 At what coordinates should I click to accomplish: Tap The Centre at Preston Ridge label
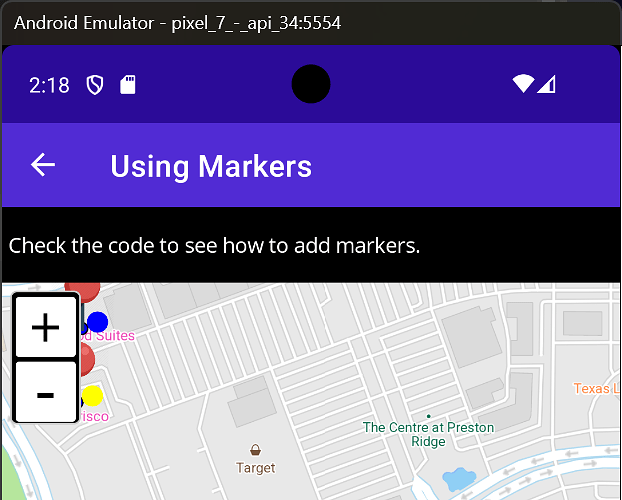(428, 434)
